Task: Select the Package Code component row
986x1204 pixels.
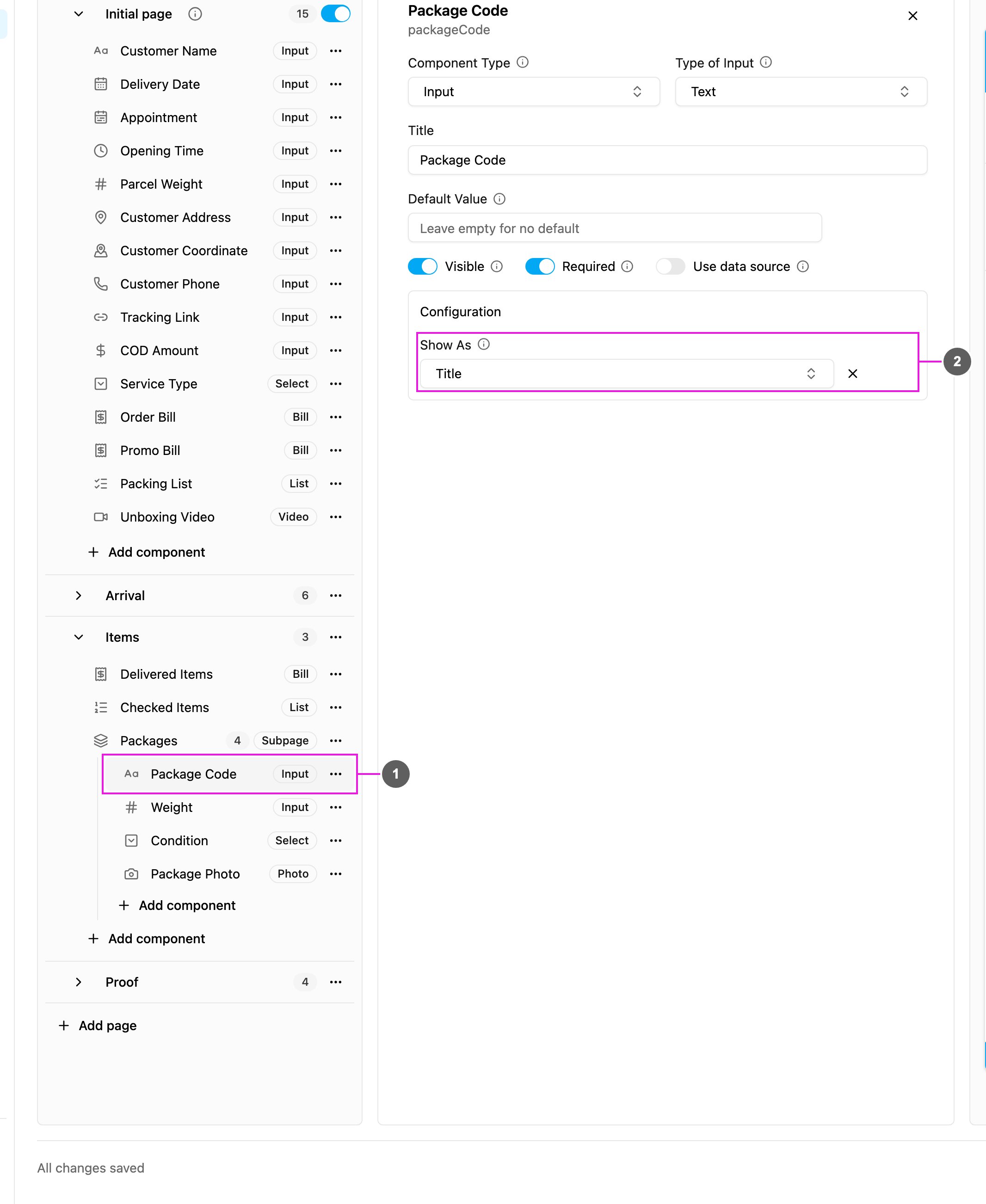Action: point(229,774)
